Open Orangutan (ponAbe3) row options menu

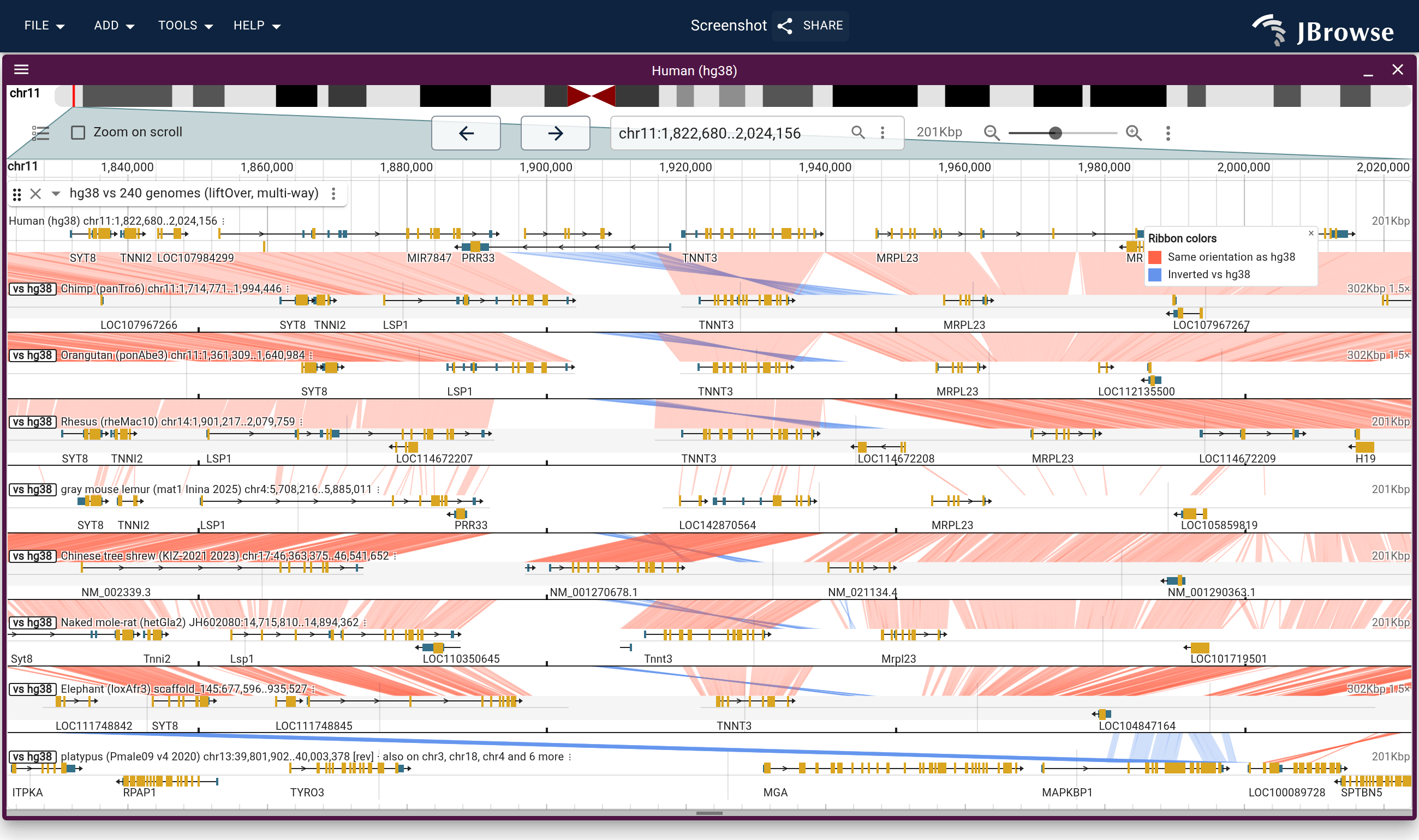(x=311, y=356)
